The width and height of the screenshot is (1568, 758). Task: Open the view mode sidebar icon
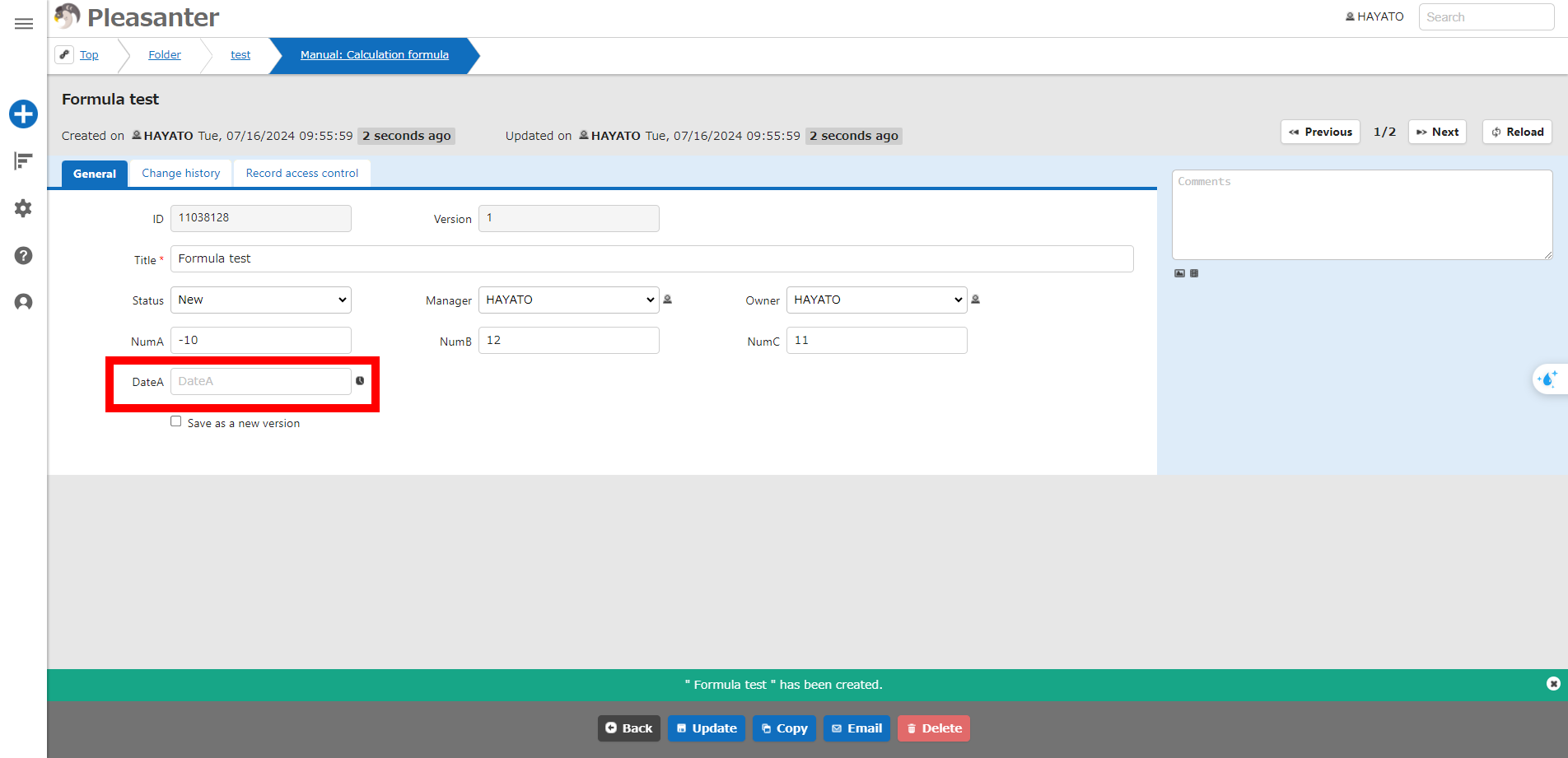click(23, 160)
